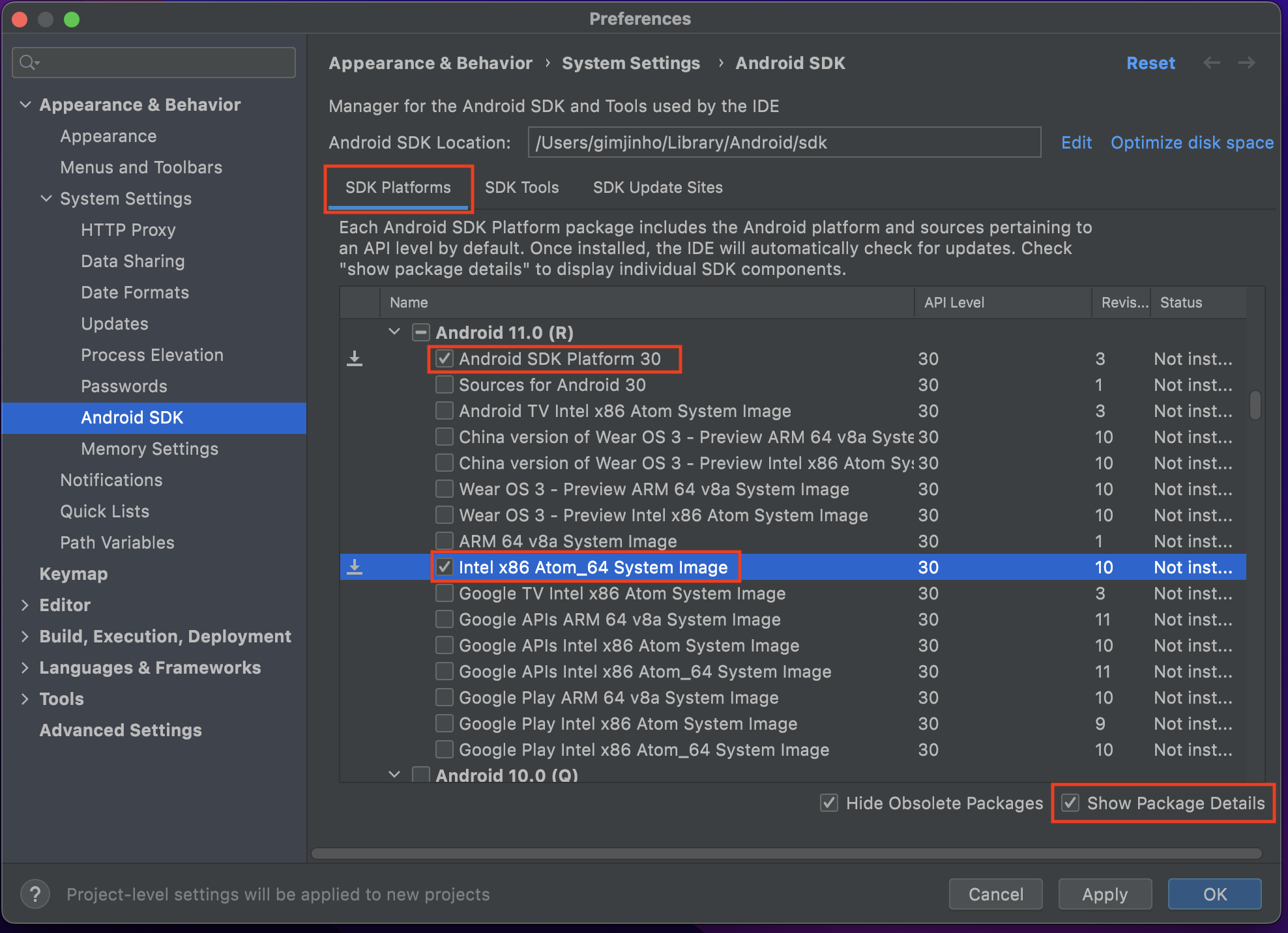Collapse the Android 11.0 (R) package group

pos(394,332)
